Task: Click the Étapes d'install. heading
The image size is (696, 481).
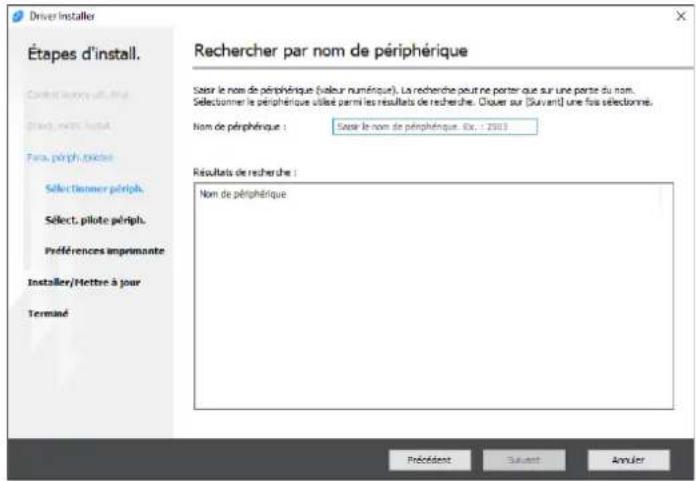Action: pyautogui.click(x=84, y=54)
